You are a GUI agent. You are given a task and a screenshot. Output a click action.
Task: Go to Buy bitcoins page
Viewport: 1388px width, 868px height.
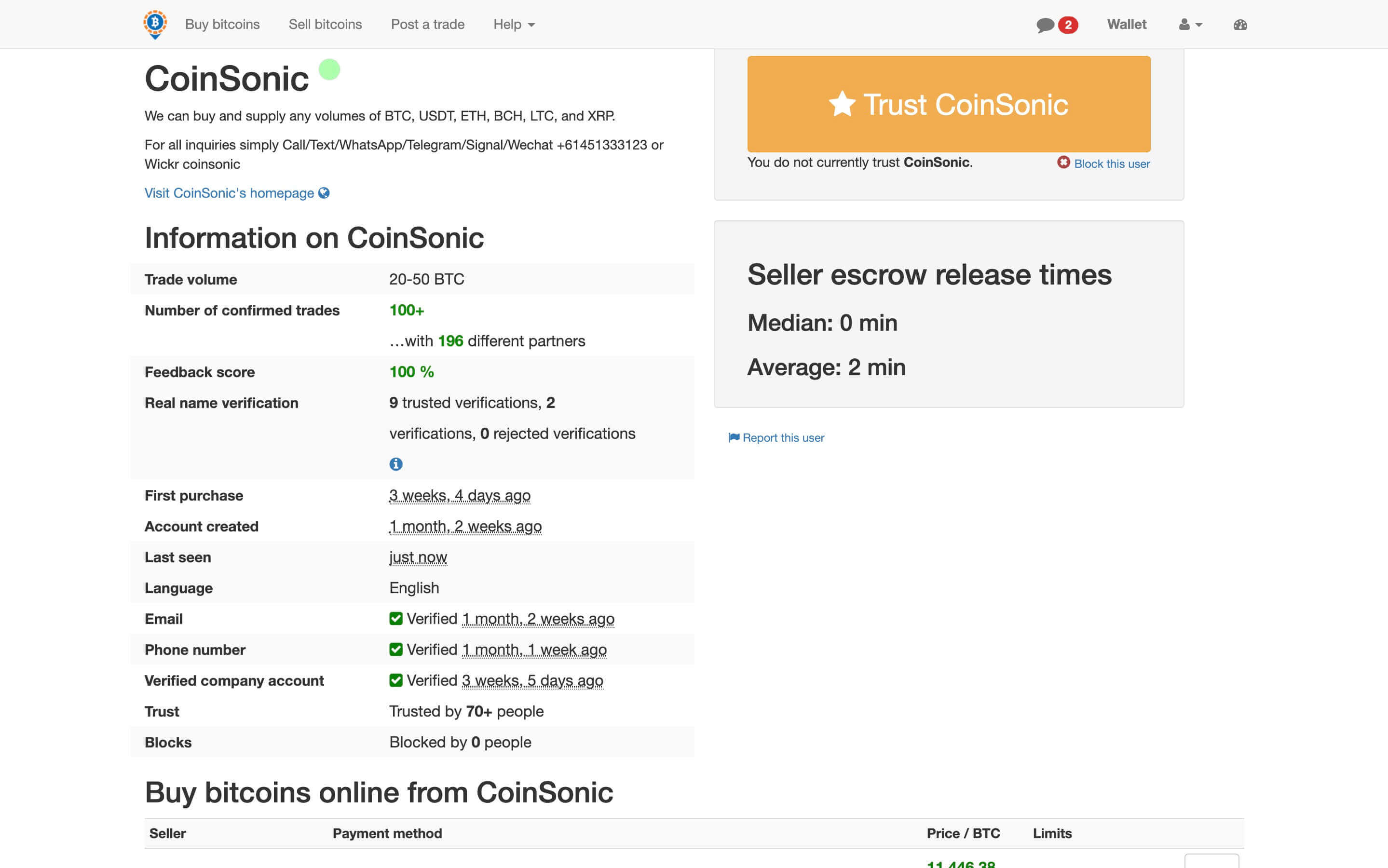click(x=222, y=24)
